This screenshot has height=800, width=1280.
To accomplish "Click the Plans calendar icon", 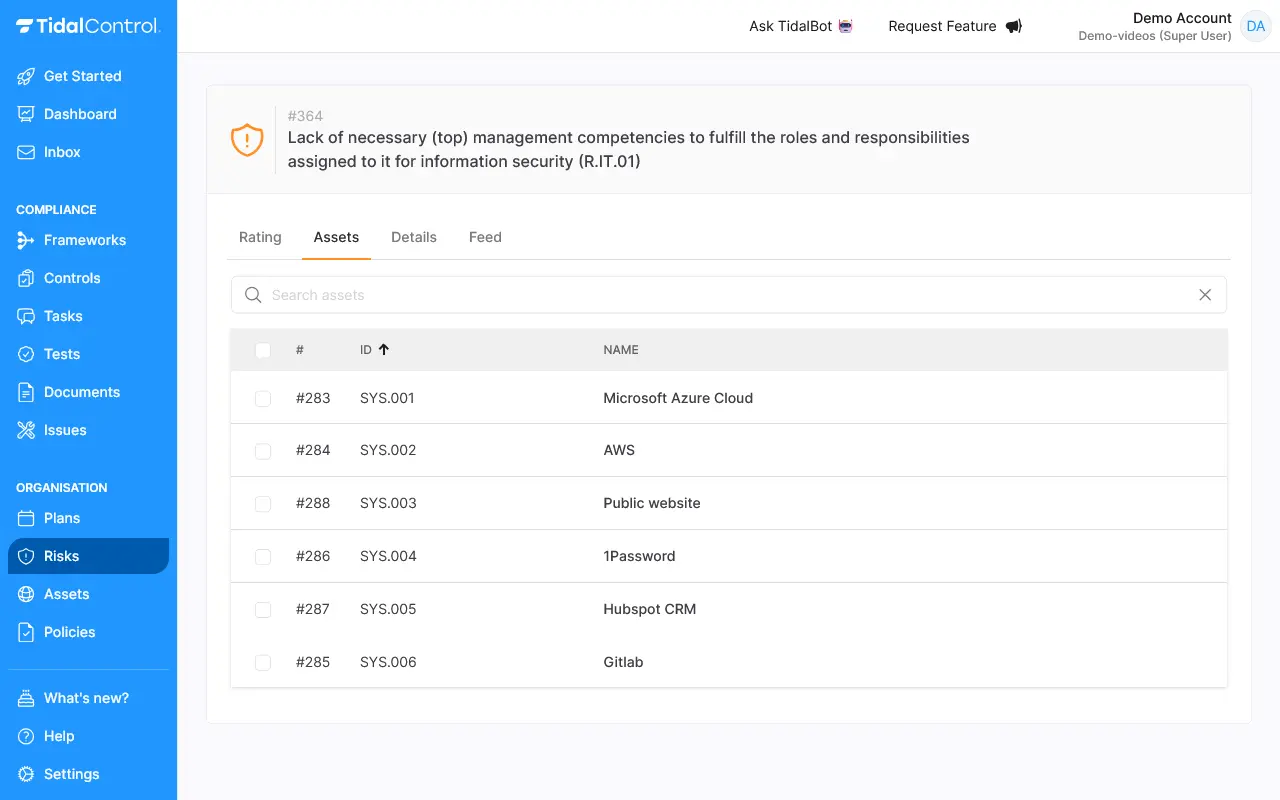I will click(x=26, y=518).
